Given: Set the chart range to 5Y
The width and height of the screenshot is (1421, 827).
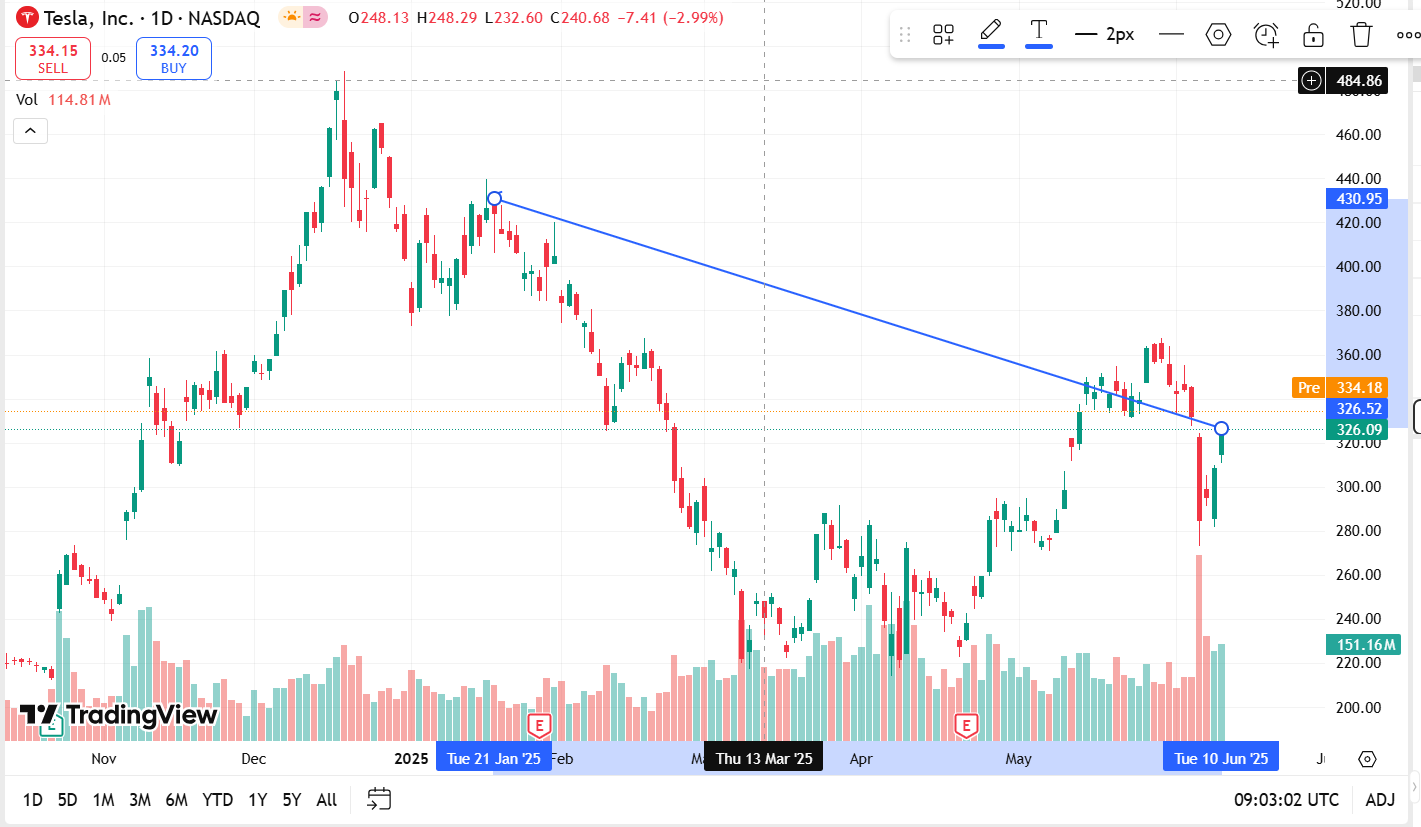Looking at the screenshot, I should 291,800.
